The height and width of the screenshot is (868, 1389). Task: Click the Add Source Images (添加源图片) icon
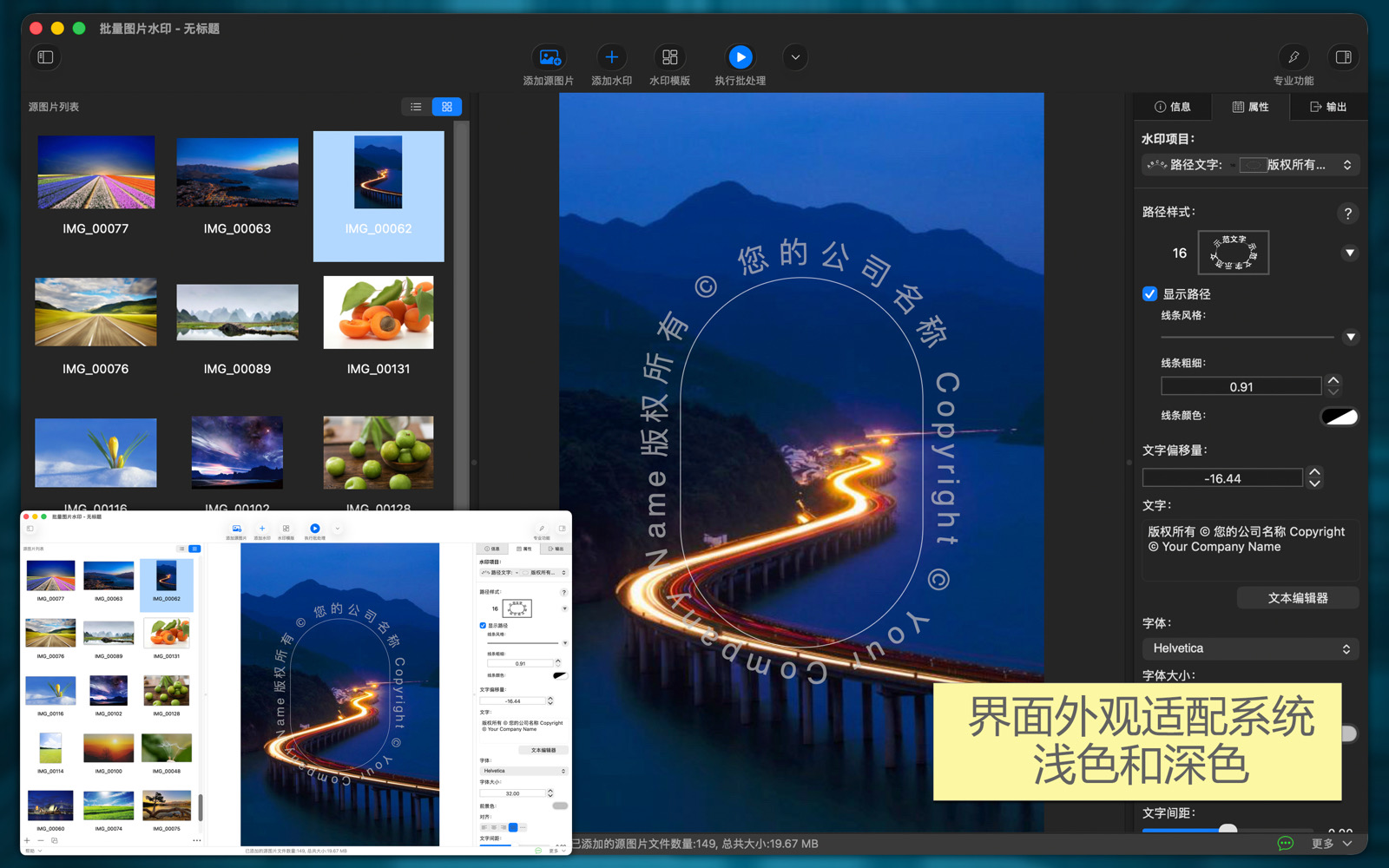point(549,58)
